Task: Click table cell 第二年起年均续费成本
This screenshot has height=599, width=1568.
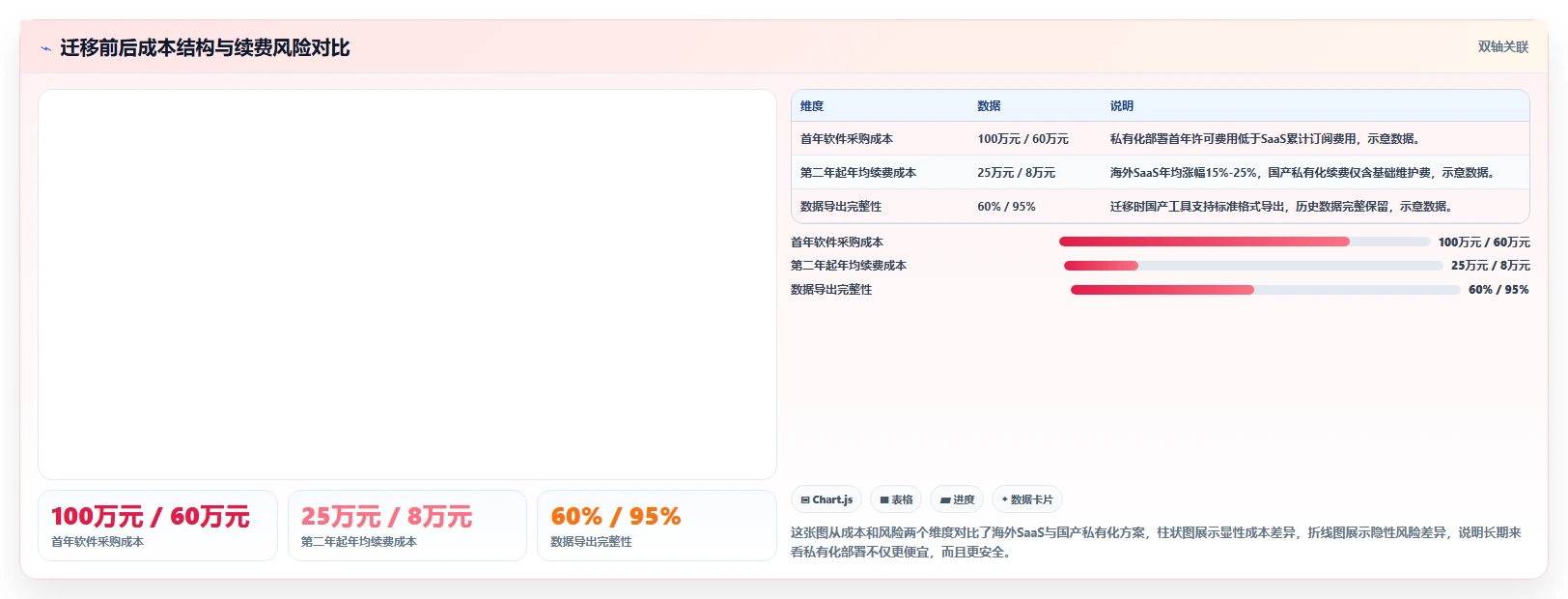Action: point(858,173)
